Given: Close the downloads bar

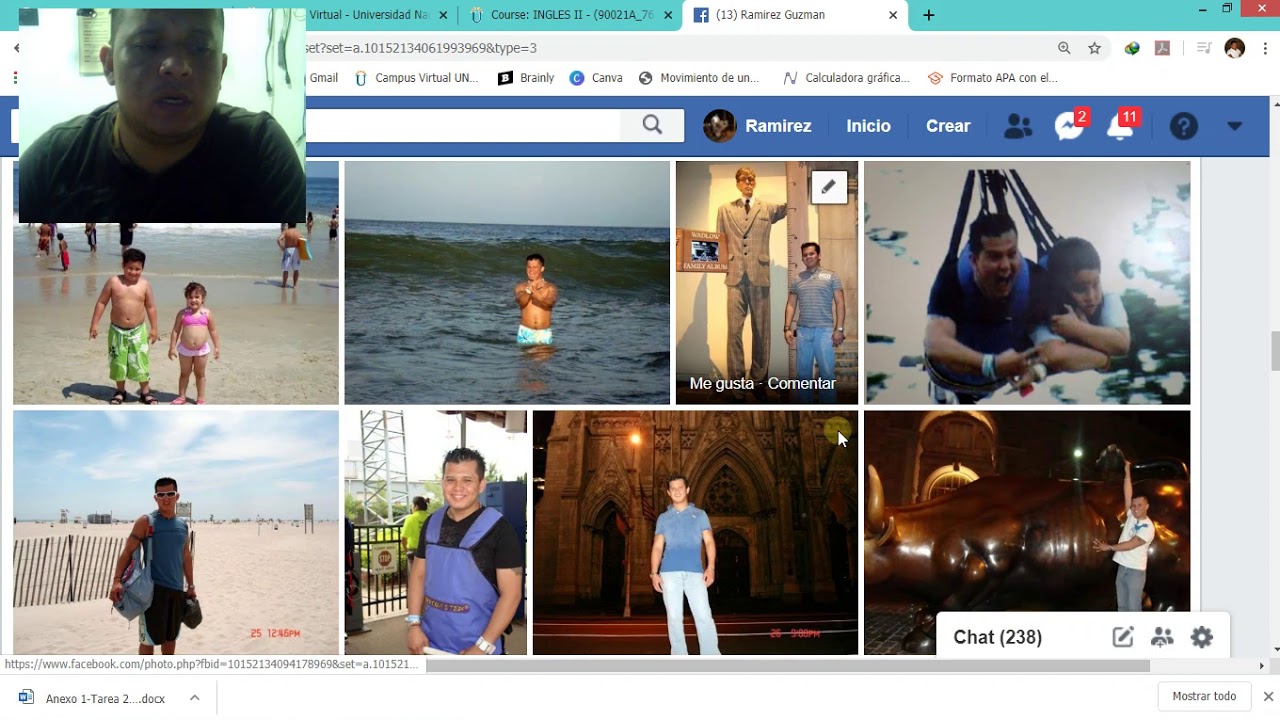Looking at the screenshot, I should (1268, 696).
